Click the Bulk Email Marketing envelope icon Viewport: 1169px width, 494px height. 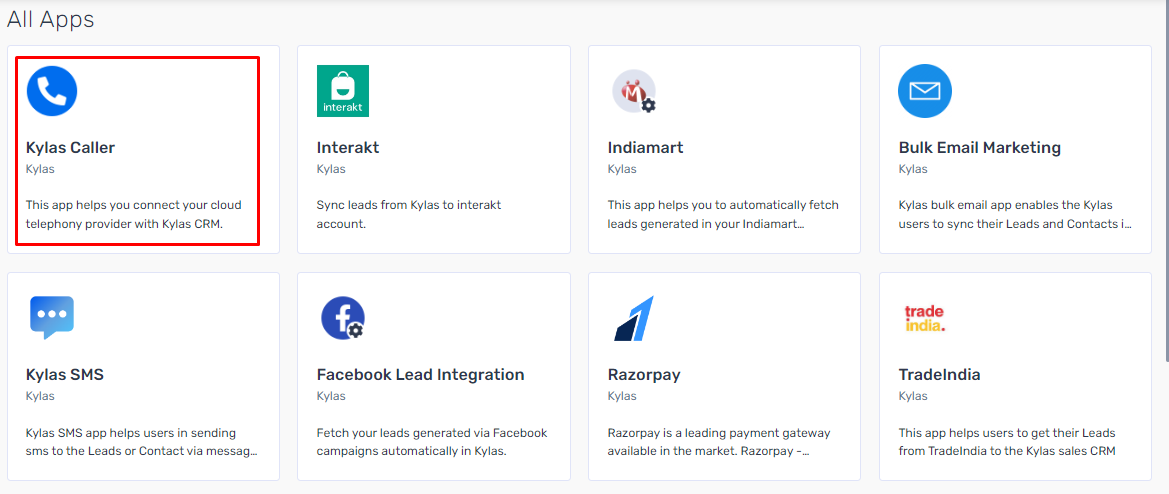coord(924,91)
